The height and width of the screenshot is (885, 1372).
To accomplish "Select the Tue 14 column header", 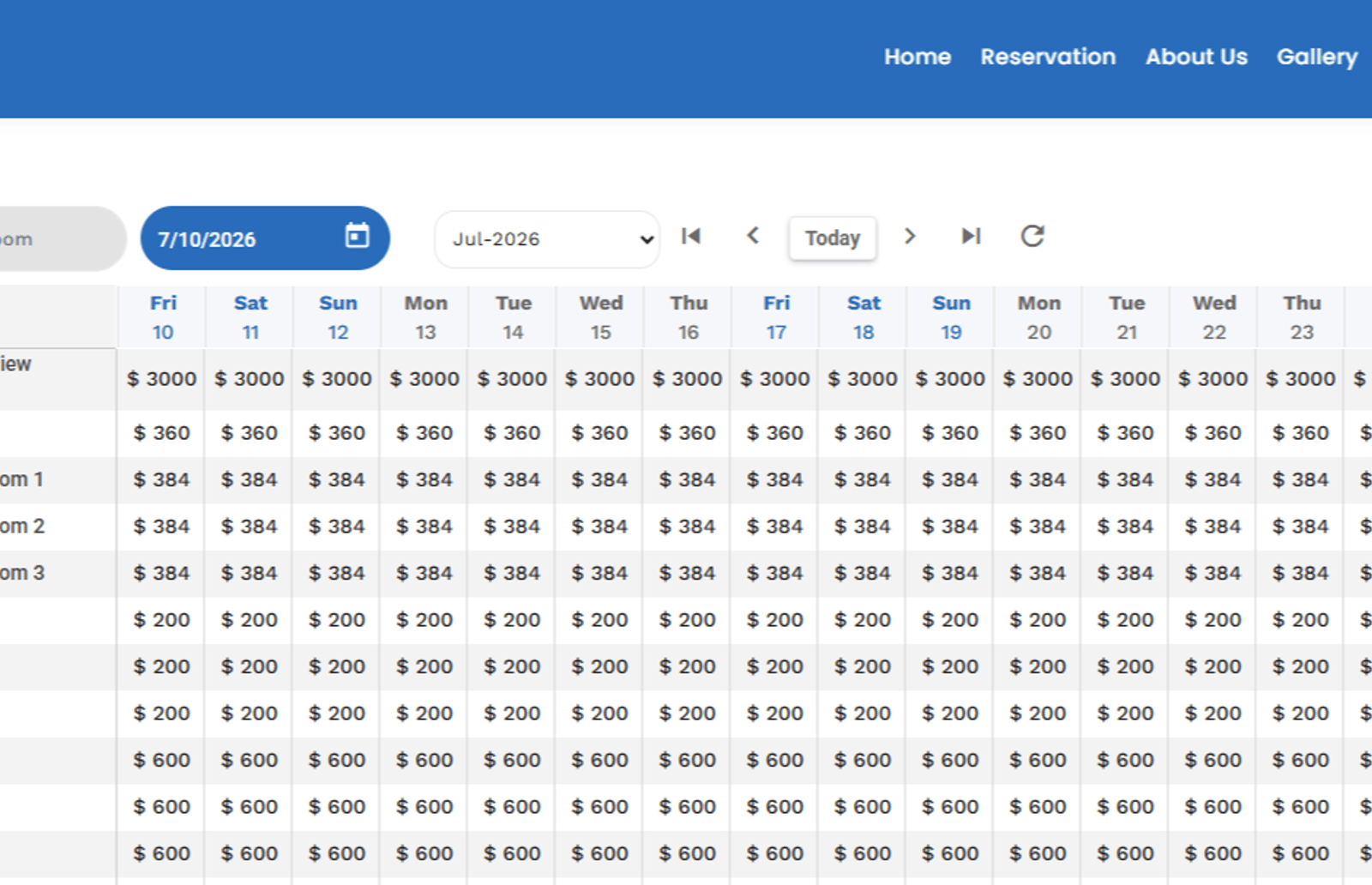I will (x=514, y=317).
